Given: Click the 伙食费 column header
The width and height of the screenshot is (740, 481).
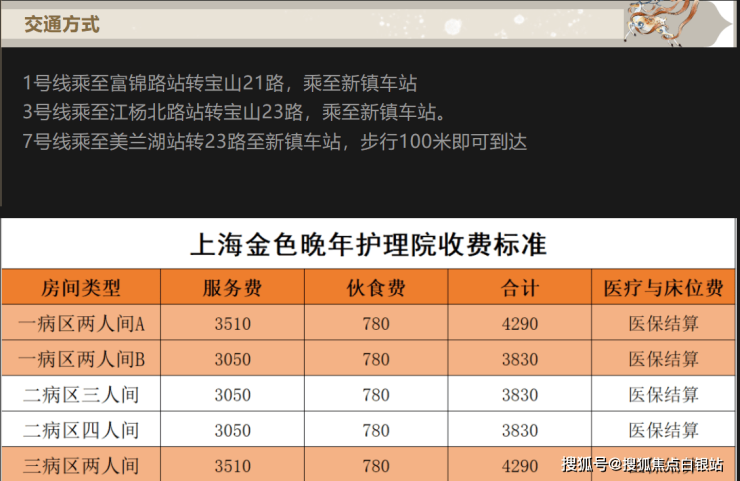Looking at the screenshot, I should click(x=376, y=287).
